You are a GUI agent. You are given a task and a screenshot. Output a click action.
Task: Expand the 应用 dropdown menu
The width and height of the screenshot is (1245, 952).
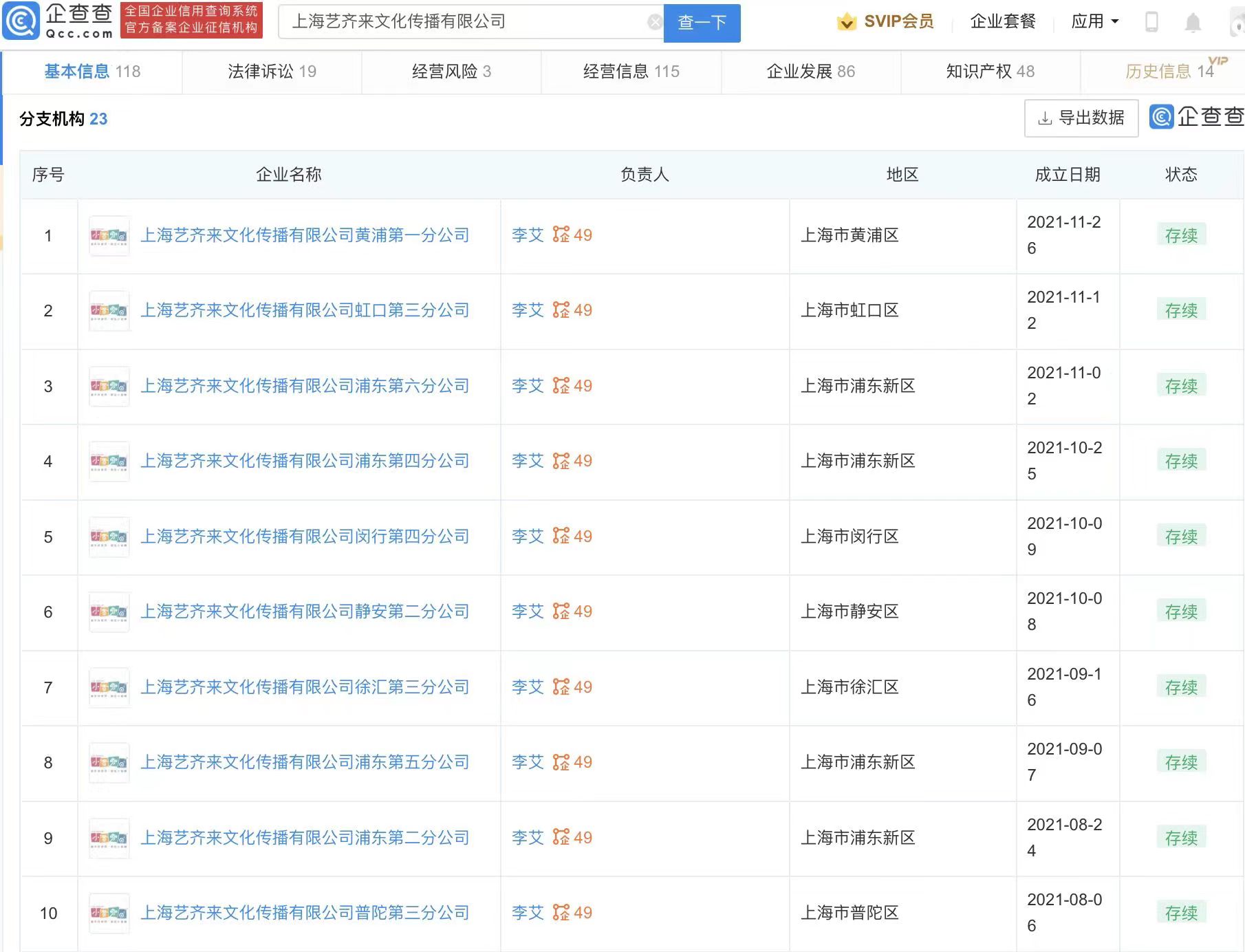(1094, 21)
